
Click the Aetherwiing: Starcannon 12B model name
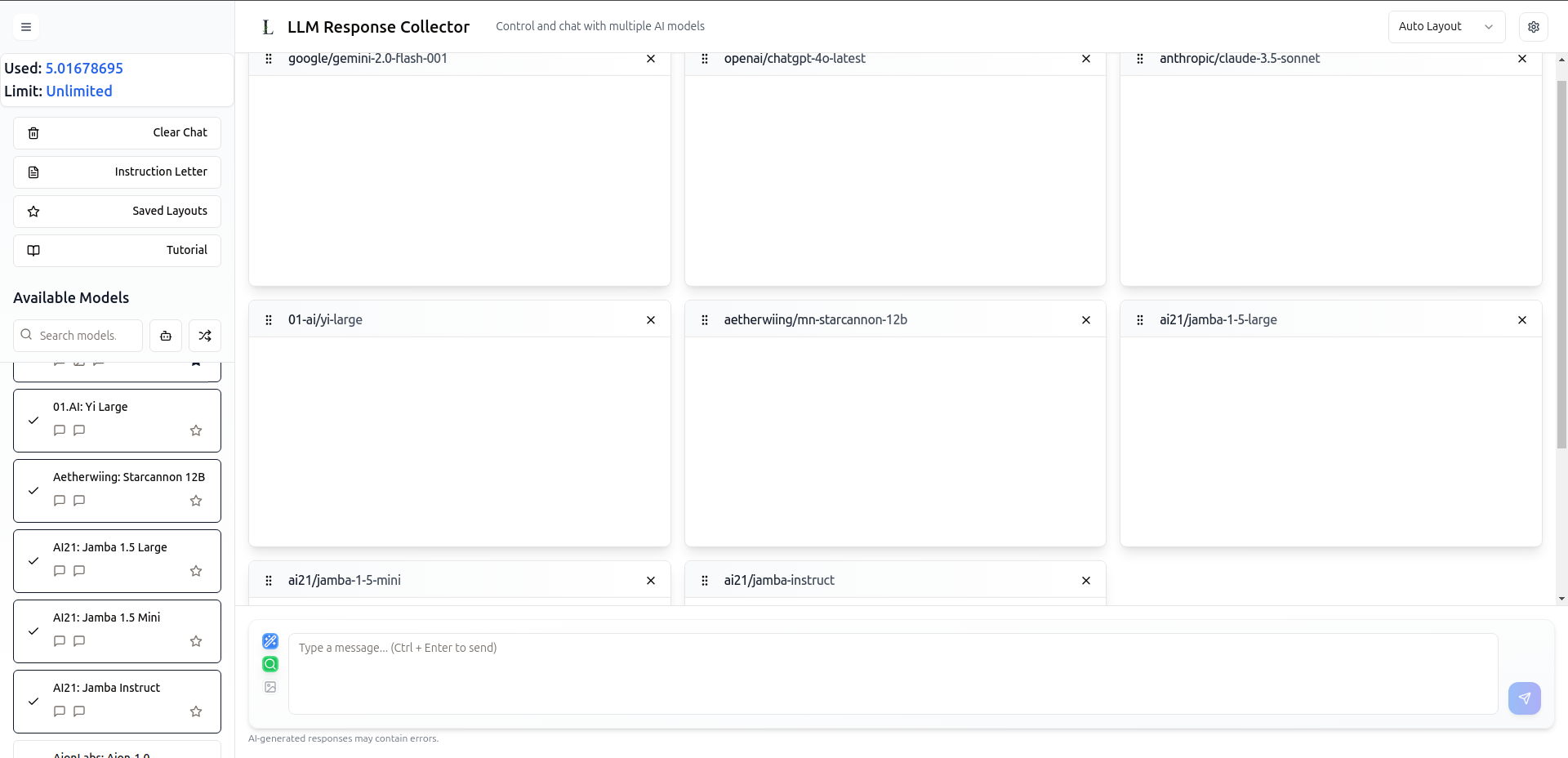129,477
